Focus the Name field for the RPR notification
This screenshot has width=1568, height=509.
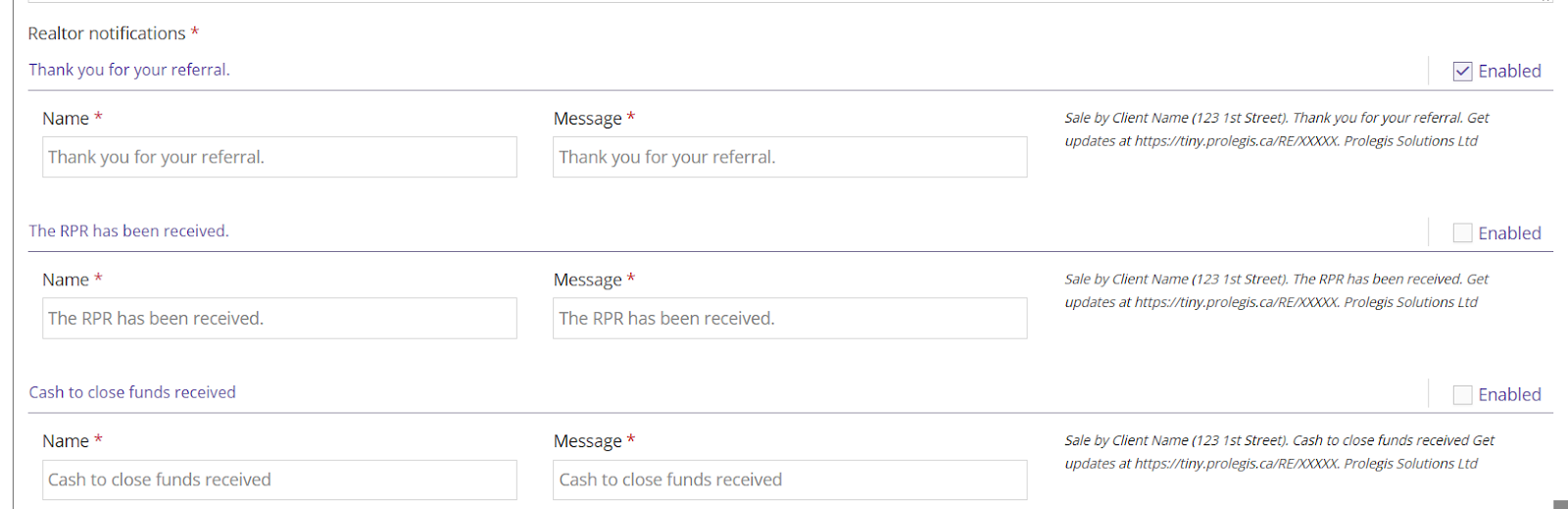(x=279, y=319)
